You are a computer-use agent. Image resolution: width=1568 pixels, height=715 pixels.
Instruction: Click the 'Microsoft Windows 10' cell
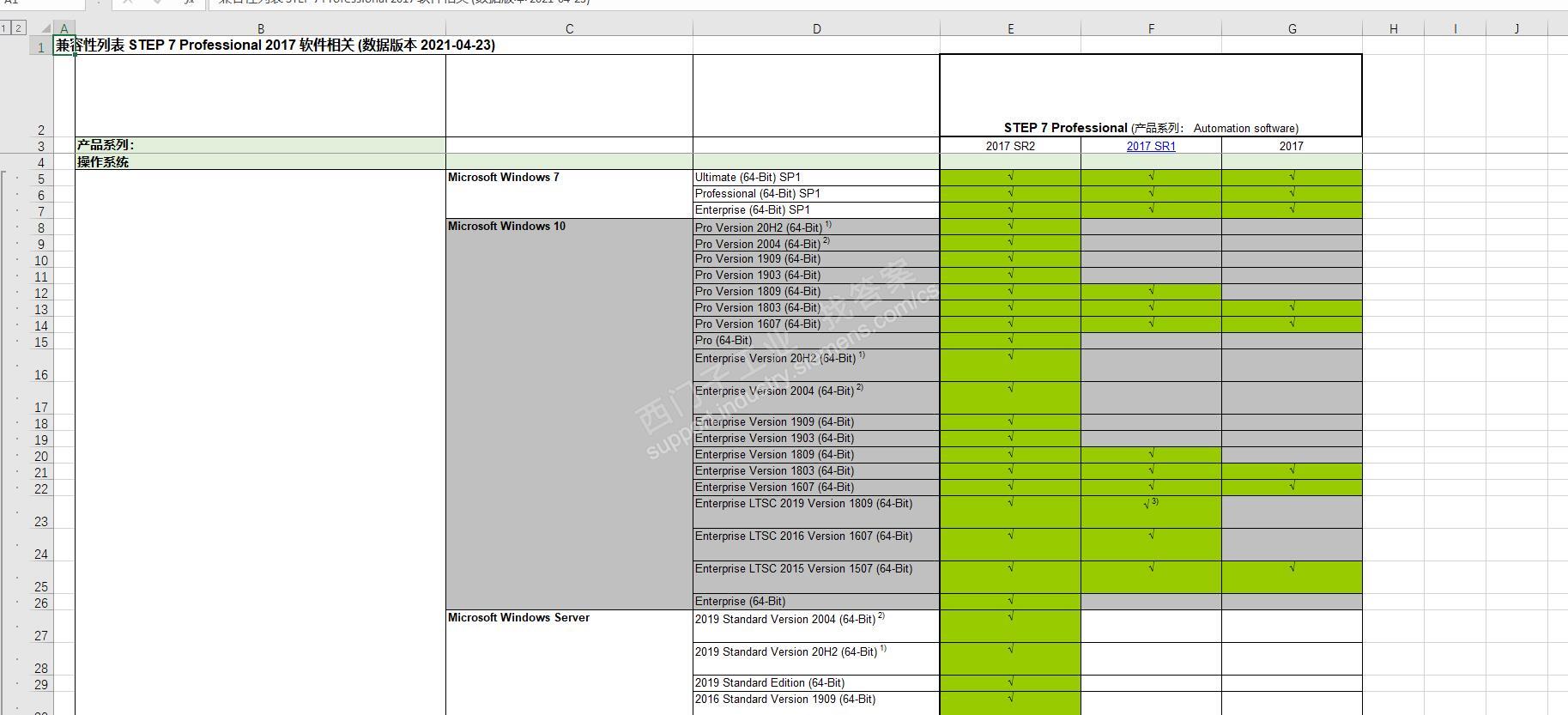click(569, 414)
